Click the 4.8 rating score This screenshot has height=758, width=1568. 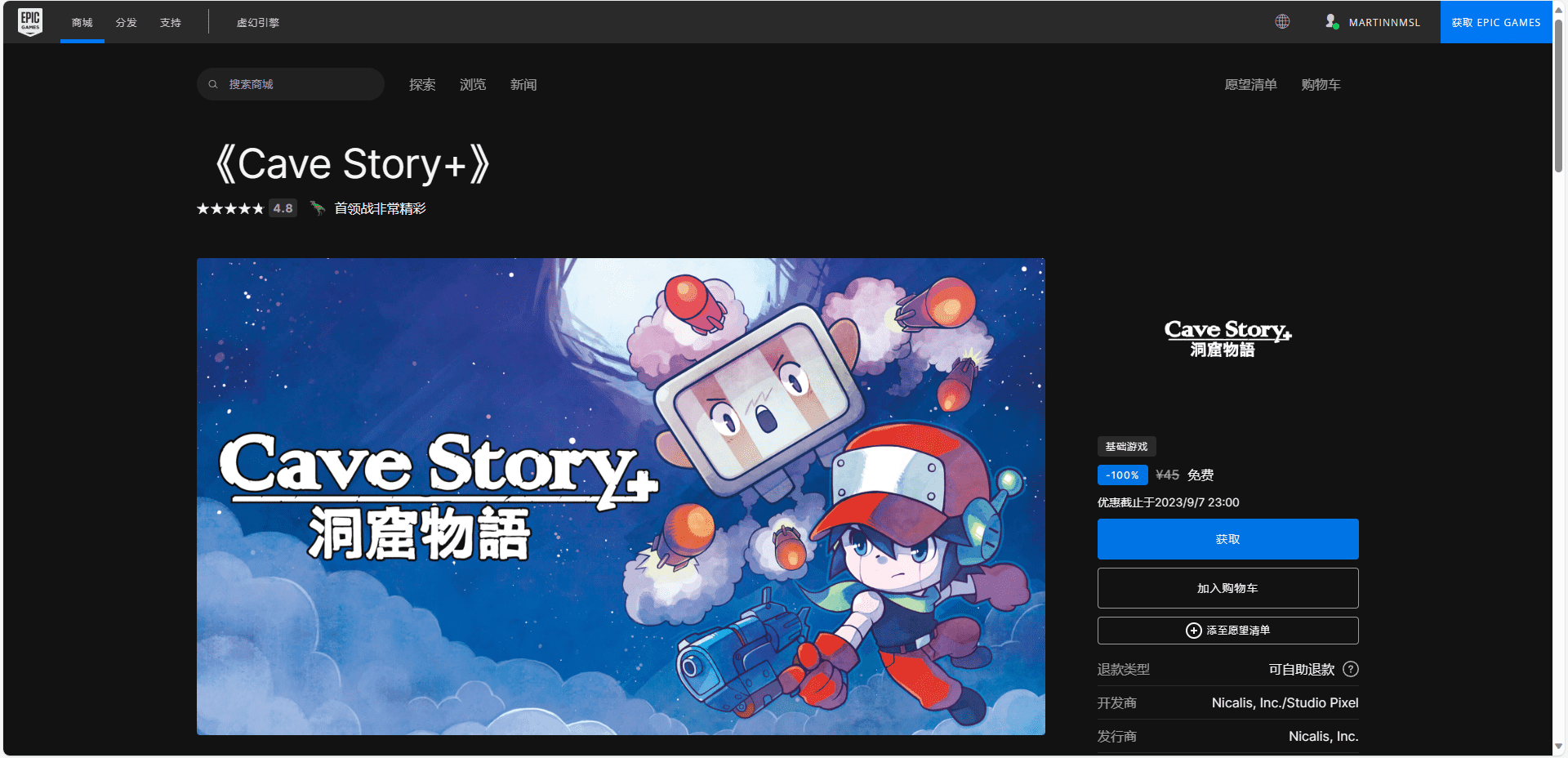click(x=283, y=208)
